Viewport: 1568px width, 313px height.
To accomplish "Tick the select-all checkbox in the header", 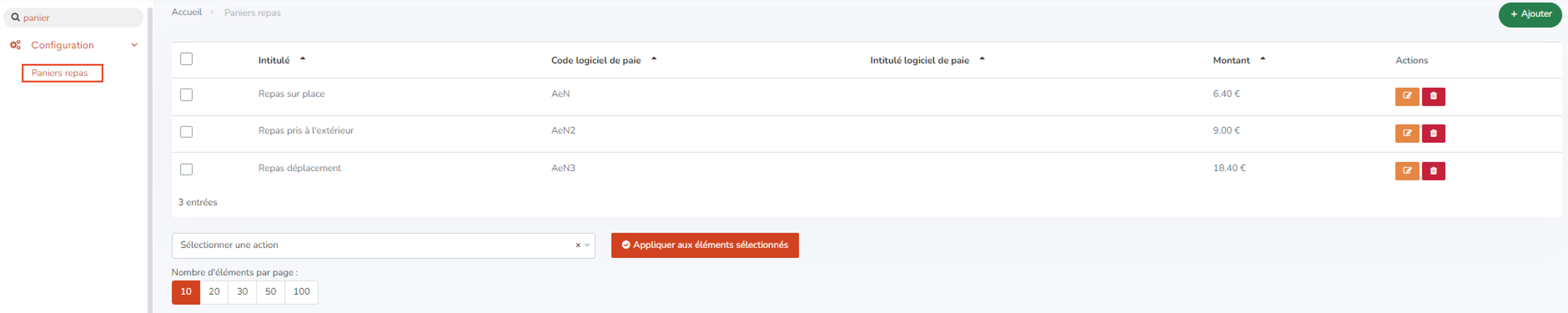I will point(186,59).
